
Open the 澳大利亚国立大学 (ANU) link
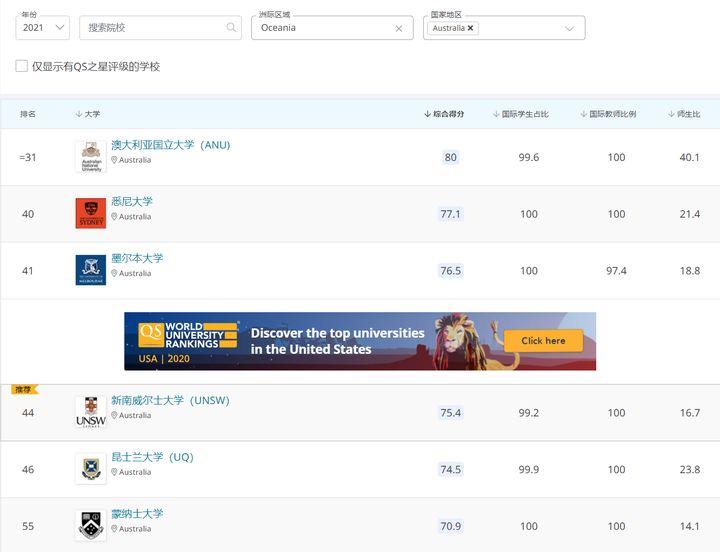(x=170, y=145)
